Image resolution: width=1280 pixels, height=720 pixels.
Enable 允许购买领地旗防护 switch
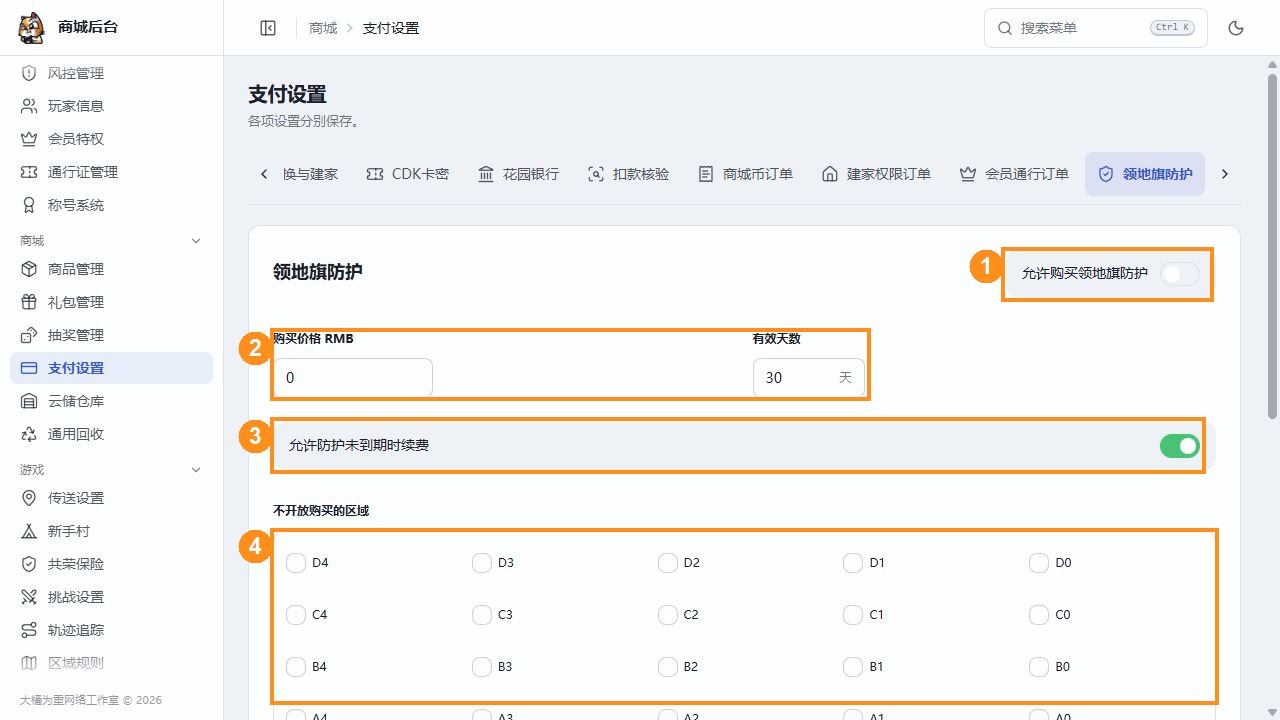1180,273
